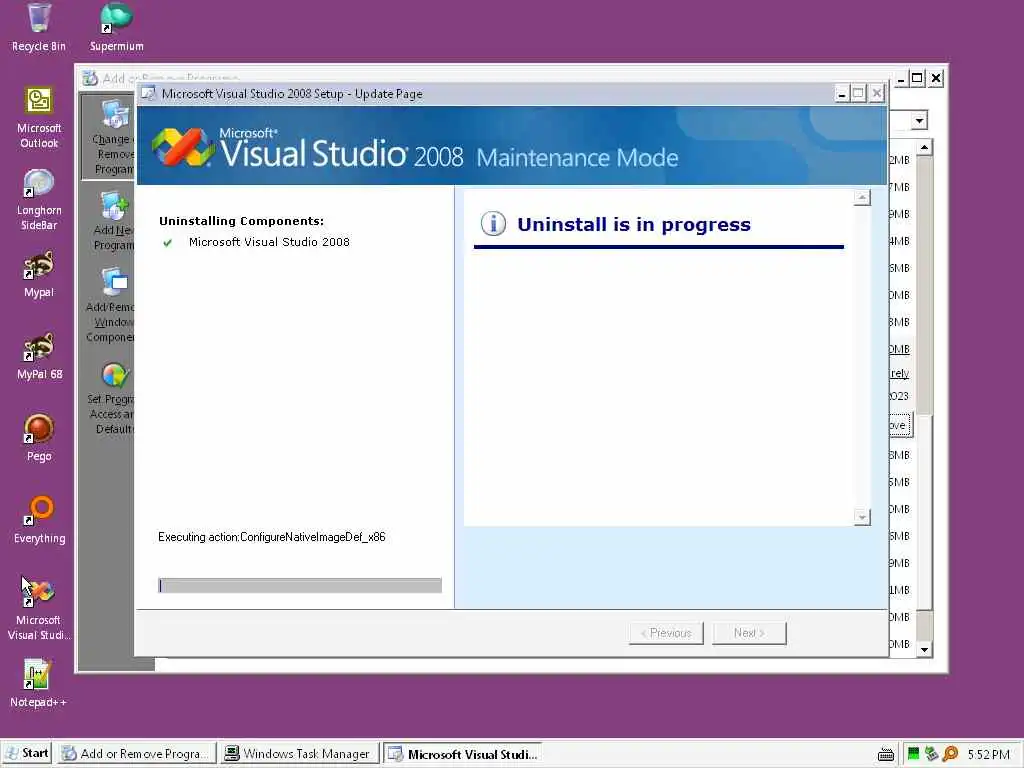Click the Visual Studio 2008 logo

coord(184,148)
